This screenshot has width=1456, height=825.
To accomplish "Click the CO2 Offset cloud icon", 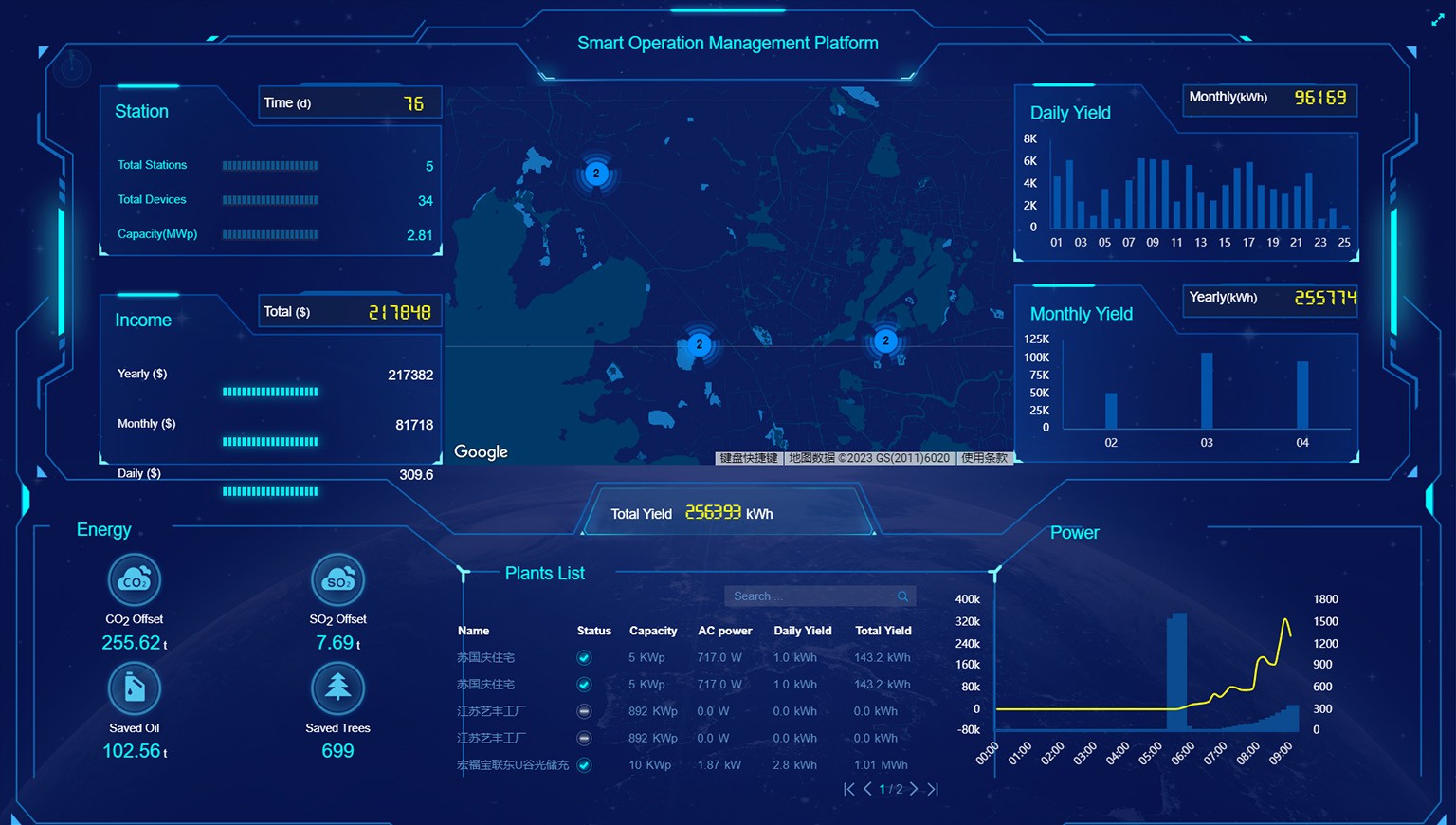I will [x=135, y=579].
